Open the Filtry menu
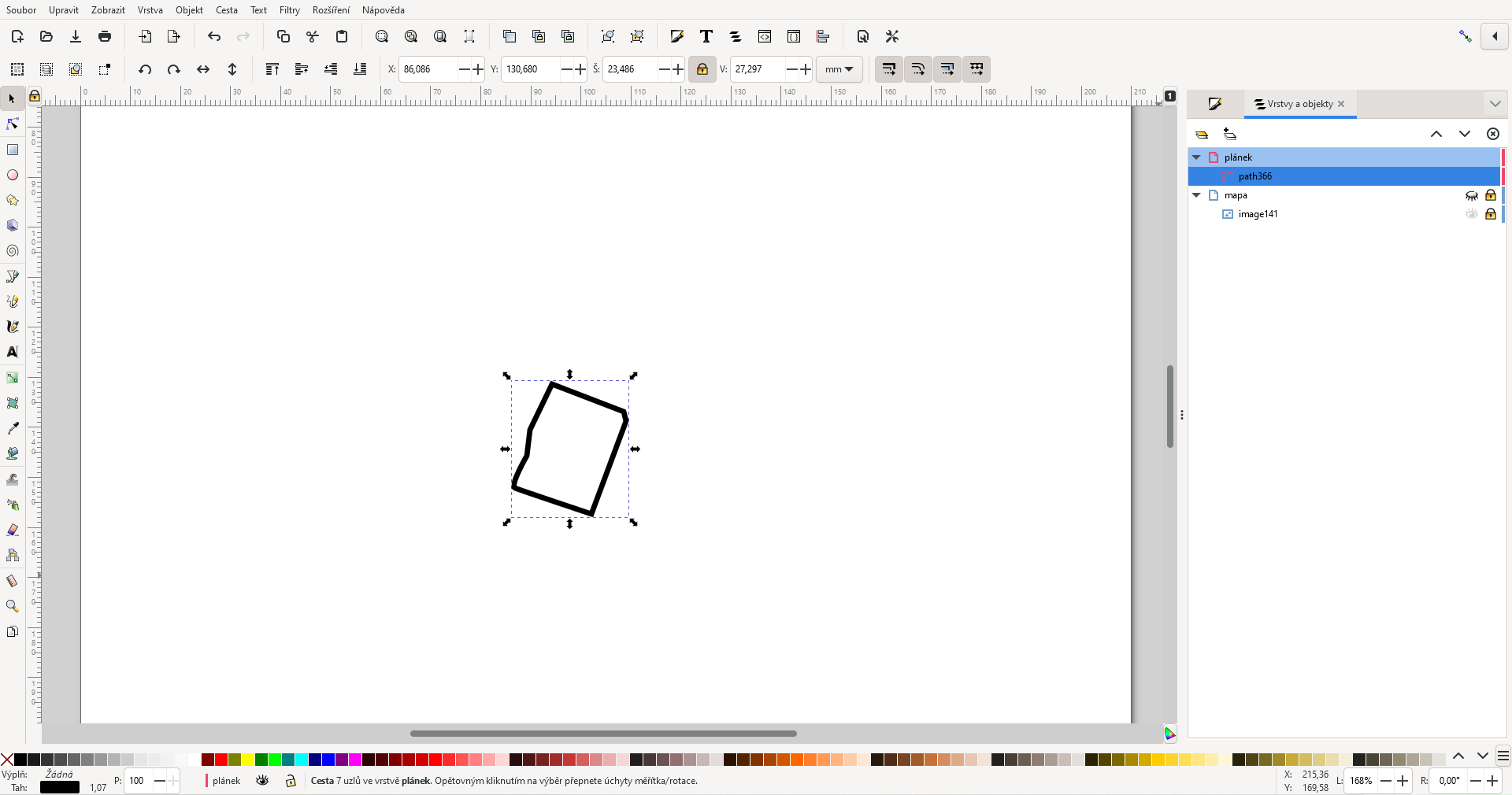1512x795 pixels. pos(289,10)
